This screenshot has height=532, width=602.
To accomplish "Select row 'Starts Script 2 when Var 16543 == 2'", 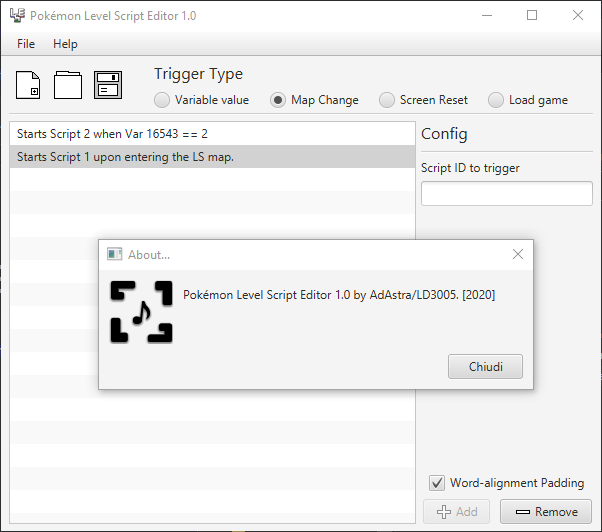I will [213, 134].
